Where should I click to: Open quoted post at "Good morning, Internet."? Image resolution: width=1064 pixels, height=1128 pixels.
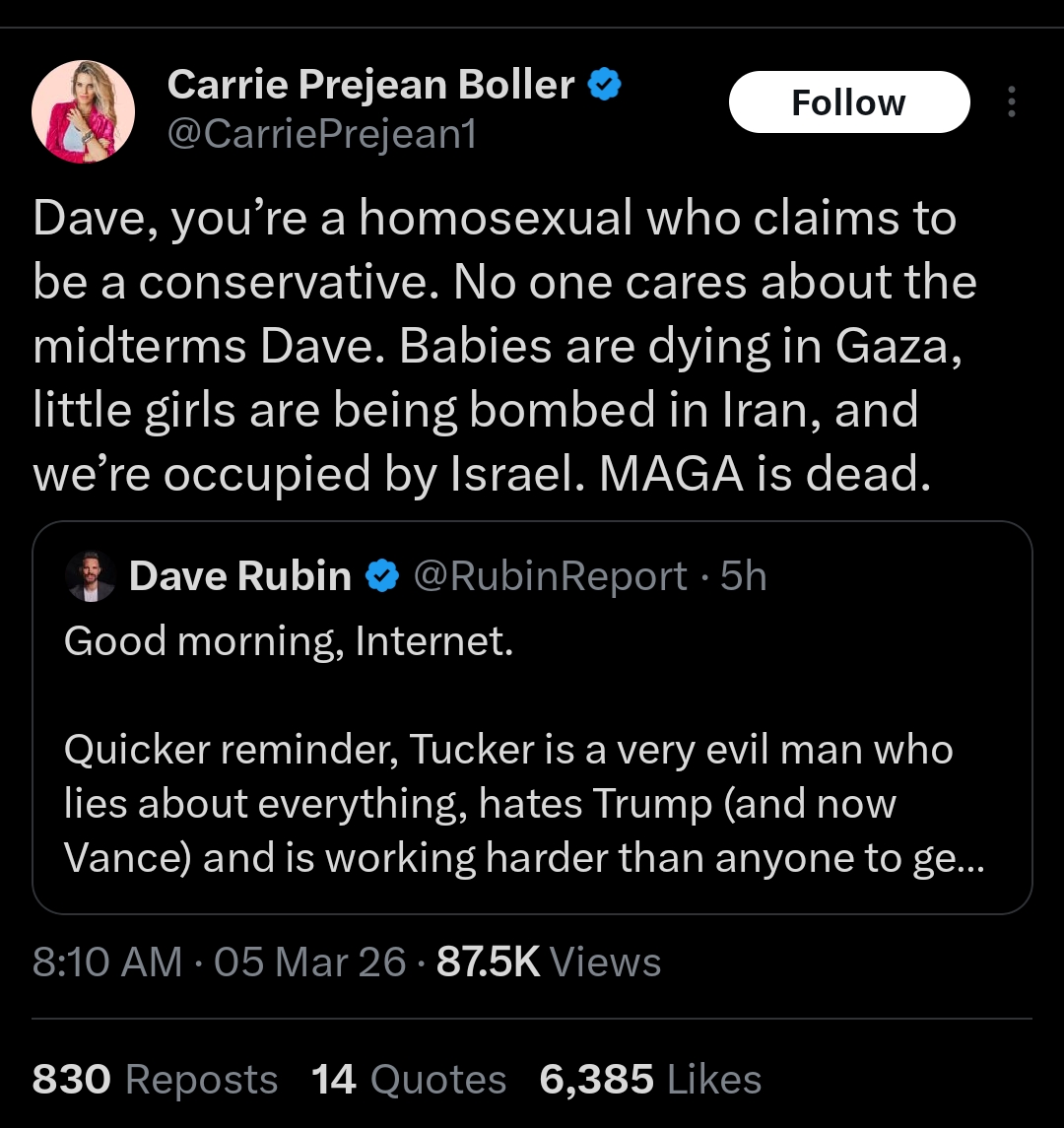click(x=289, y=641)
